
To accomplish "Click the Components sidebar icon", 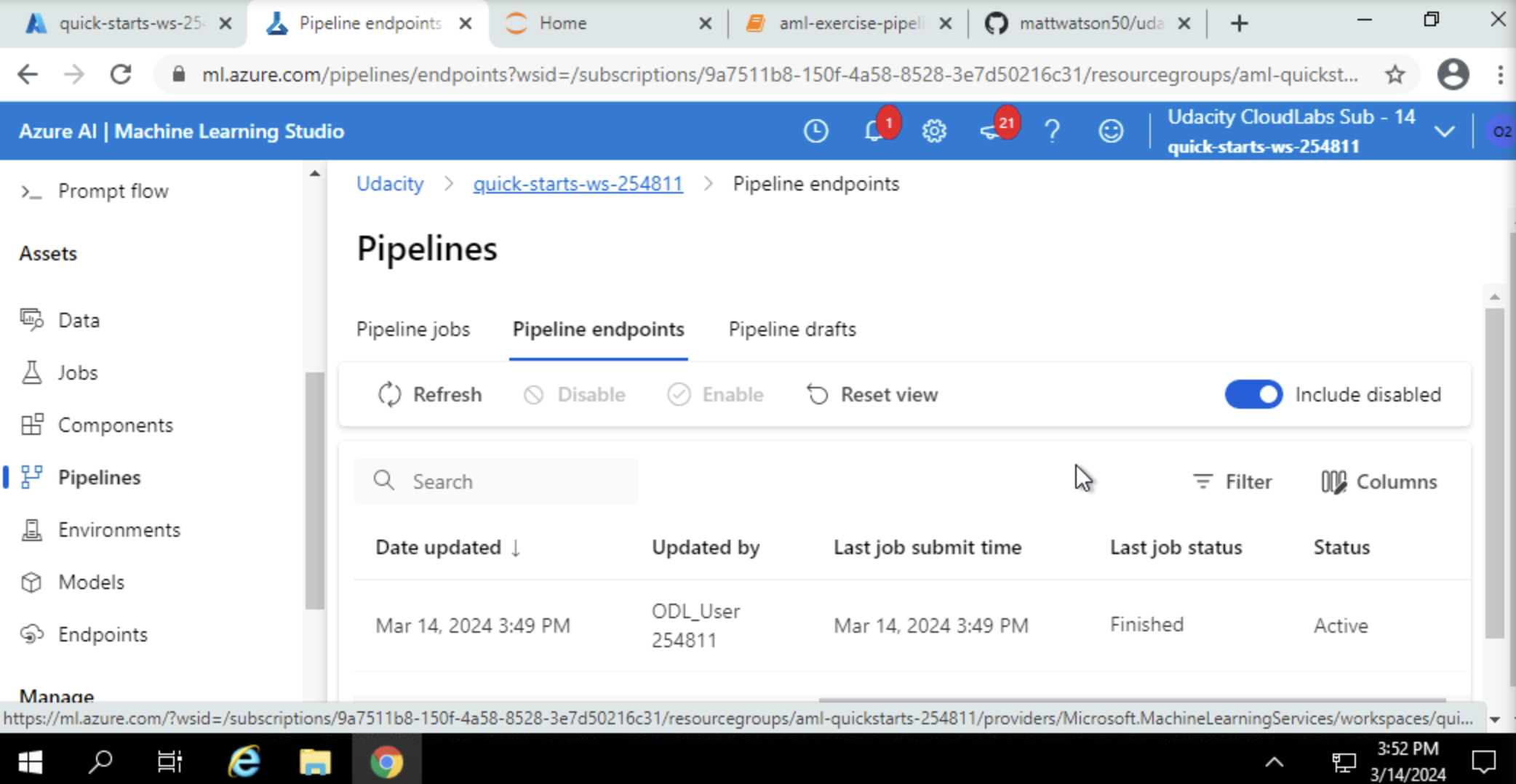I will click(x=32, y=425).
